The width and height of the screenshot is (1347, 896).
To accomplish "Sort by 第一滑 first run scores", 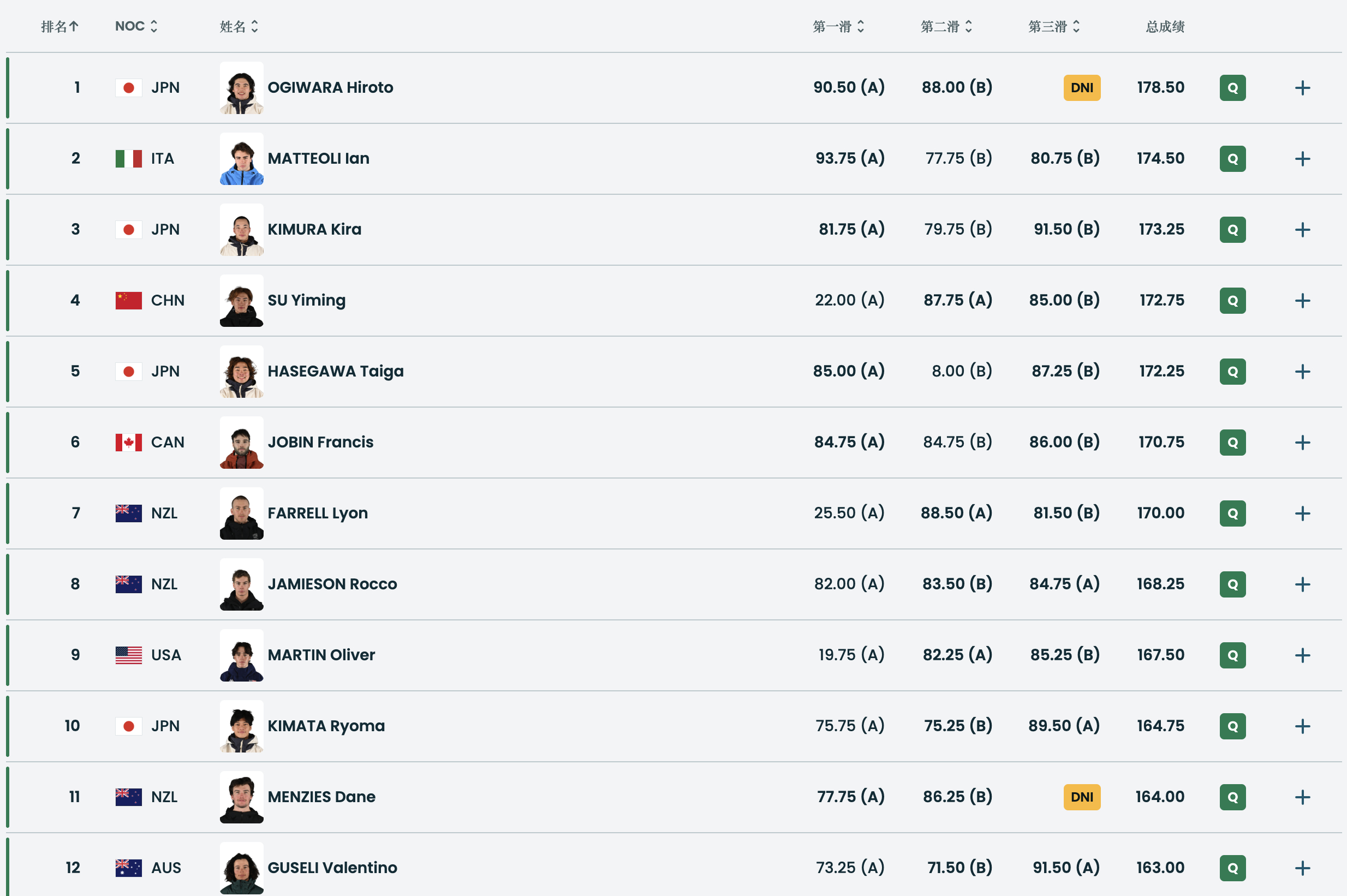I will point(838,26).
